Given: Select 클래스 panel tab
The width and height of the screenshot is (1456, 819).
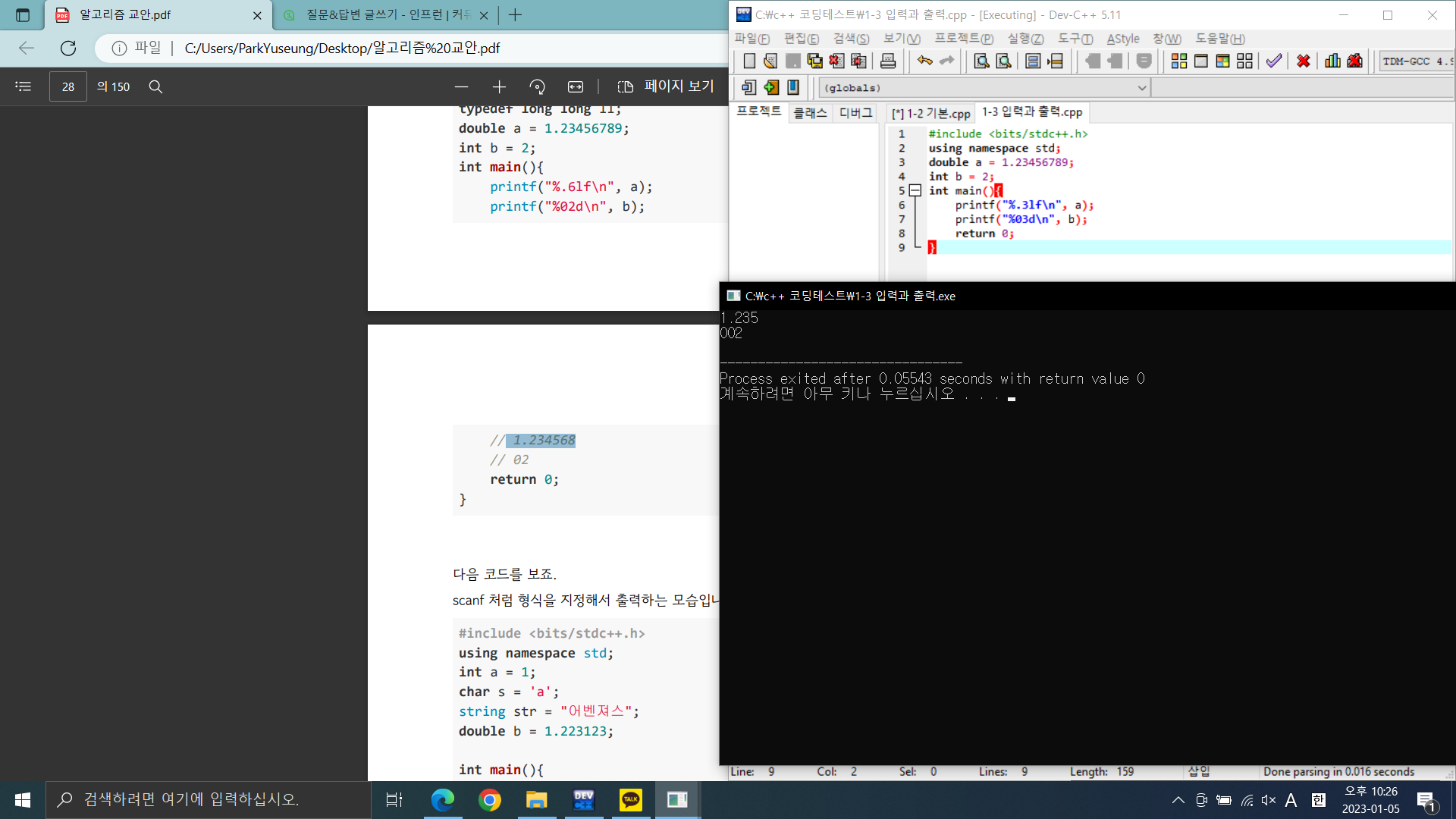Looking at the screenshot, I should tap(810, 113).
